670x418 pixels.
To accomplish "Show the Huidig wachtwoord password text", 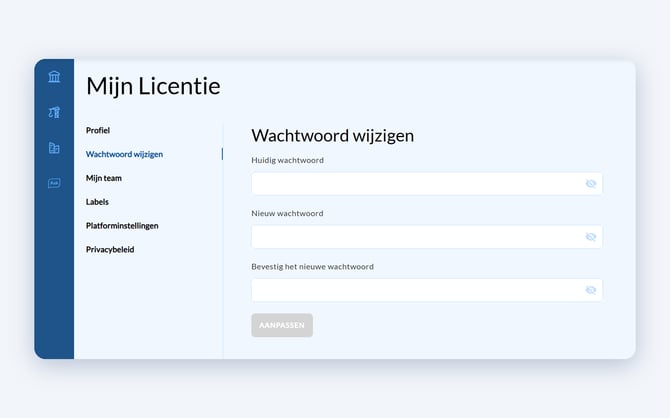I will coord(591,184).
